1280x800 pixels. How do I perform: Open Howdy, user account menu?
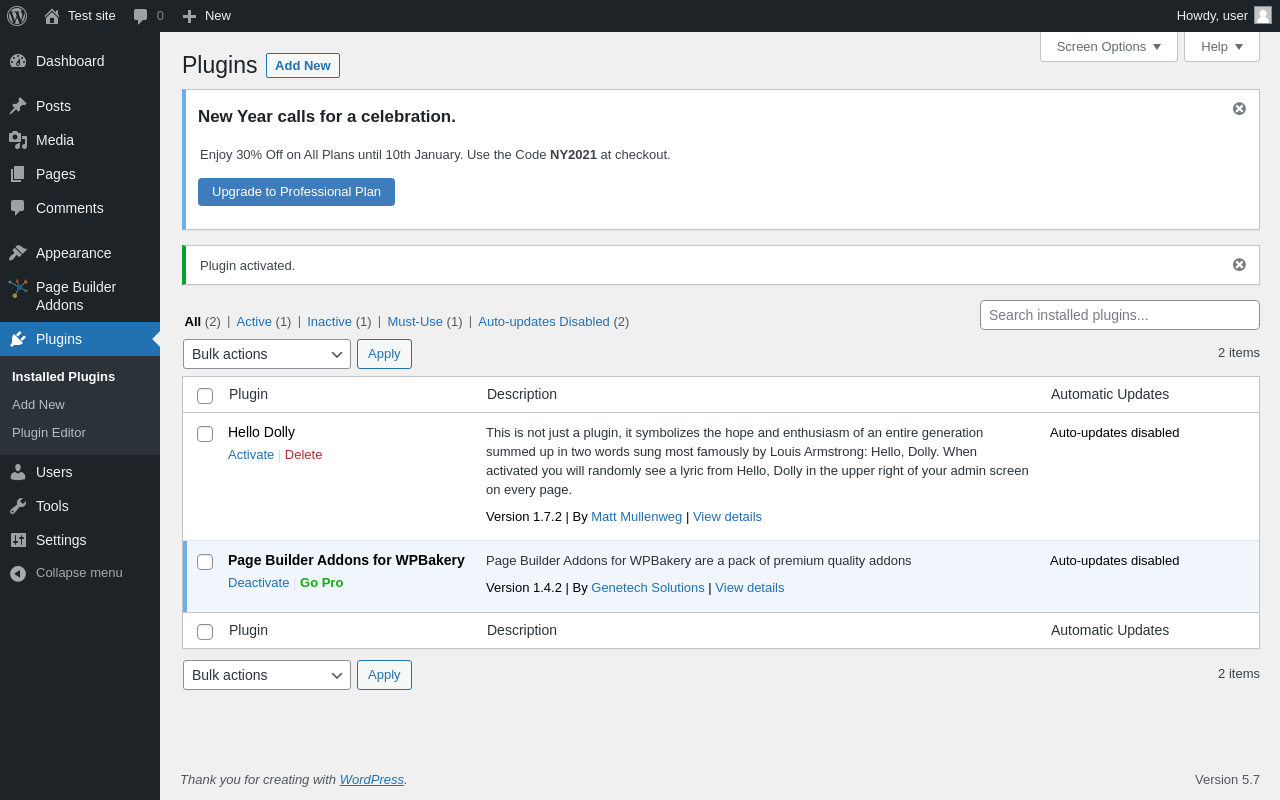point(1224,16)
